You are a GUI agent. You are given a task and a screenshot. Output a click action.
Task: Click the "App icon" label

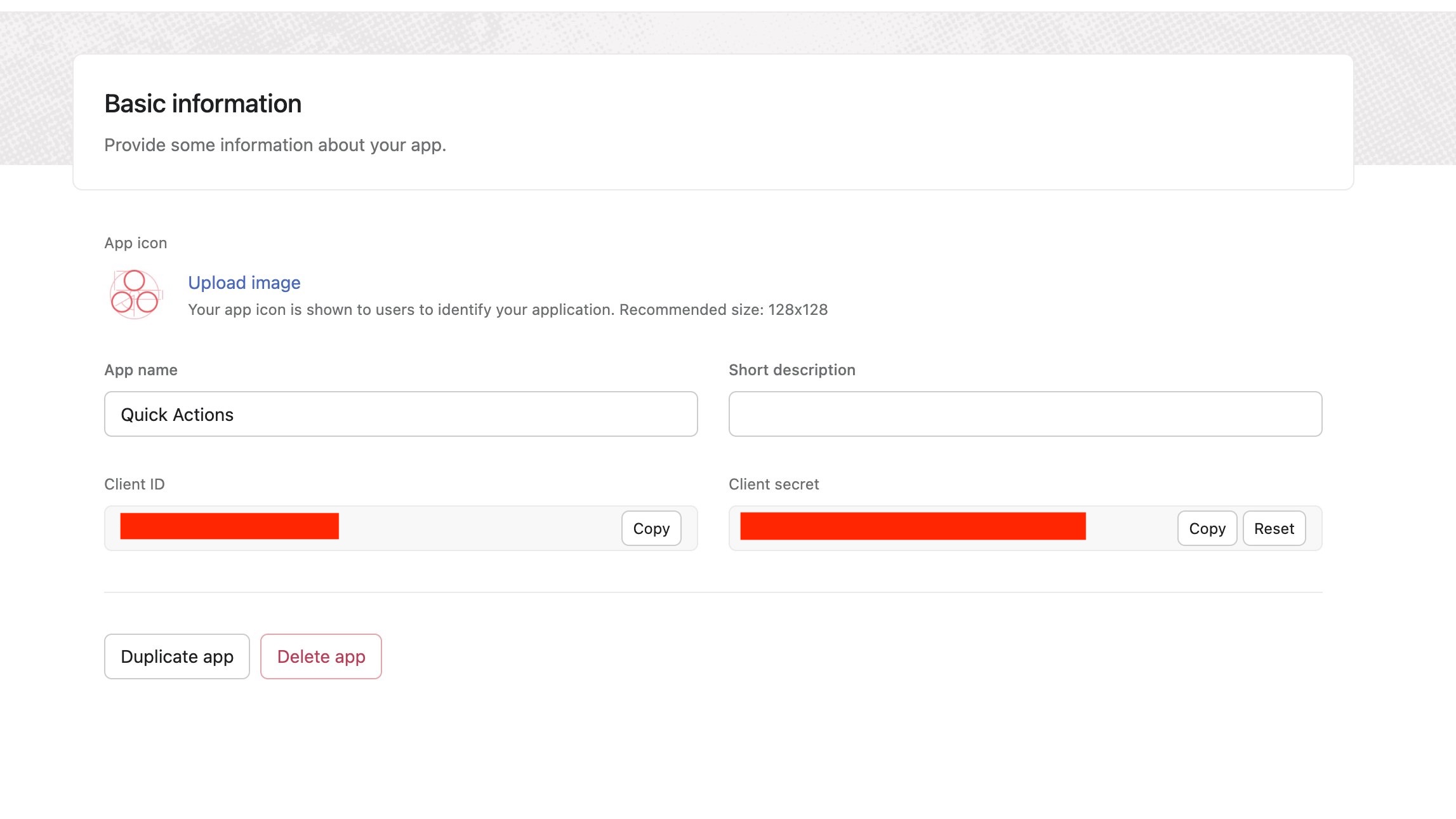(x=135, y=243)
